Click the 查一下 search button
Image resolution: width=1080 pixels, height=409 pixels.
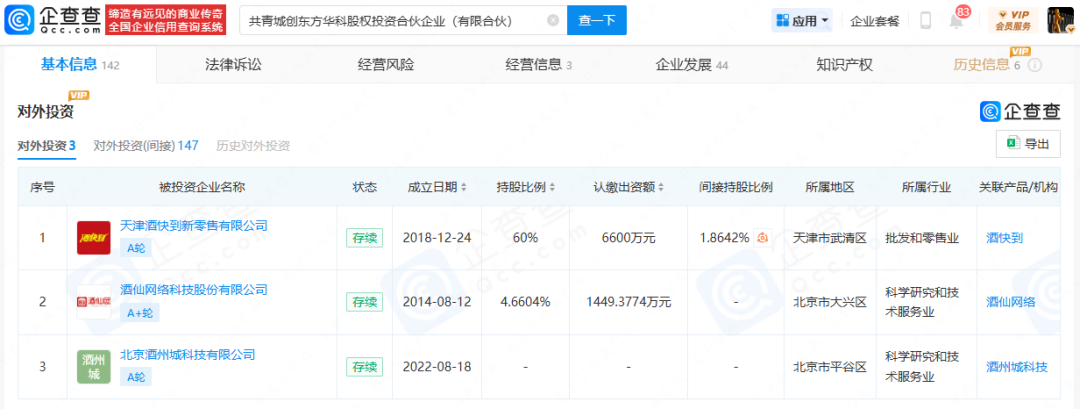(x=596, y=21)
